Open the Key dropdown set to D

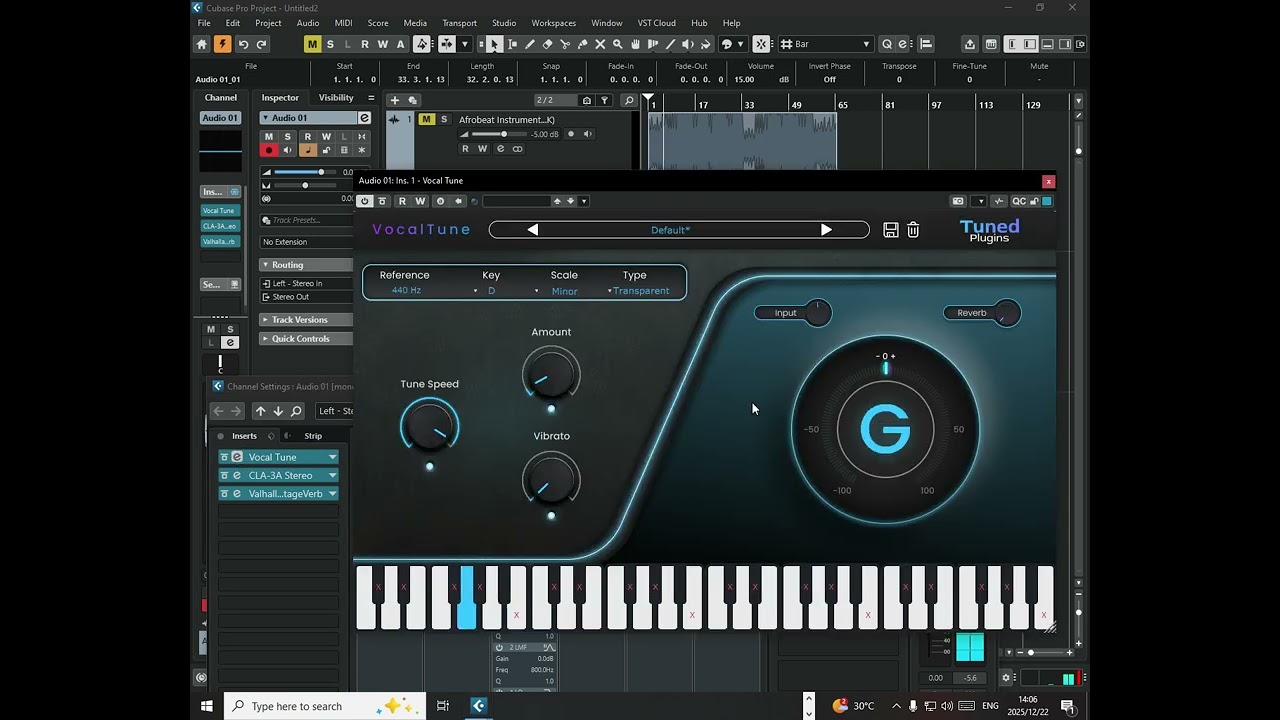click(491, 291)
